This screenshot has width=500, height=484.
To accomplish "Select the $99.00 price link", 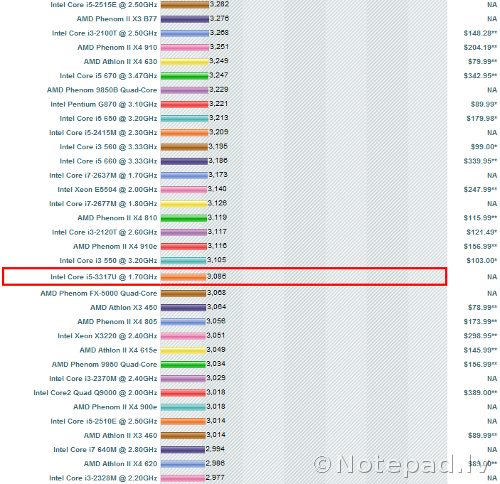I will [x=484, y=147].
